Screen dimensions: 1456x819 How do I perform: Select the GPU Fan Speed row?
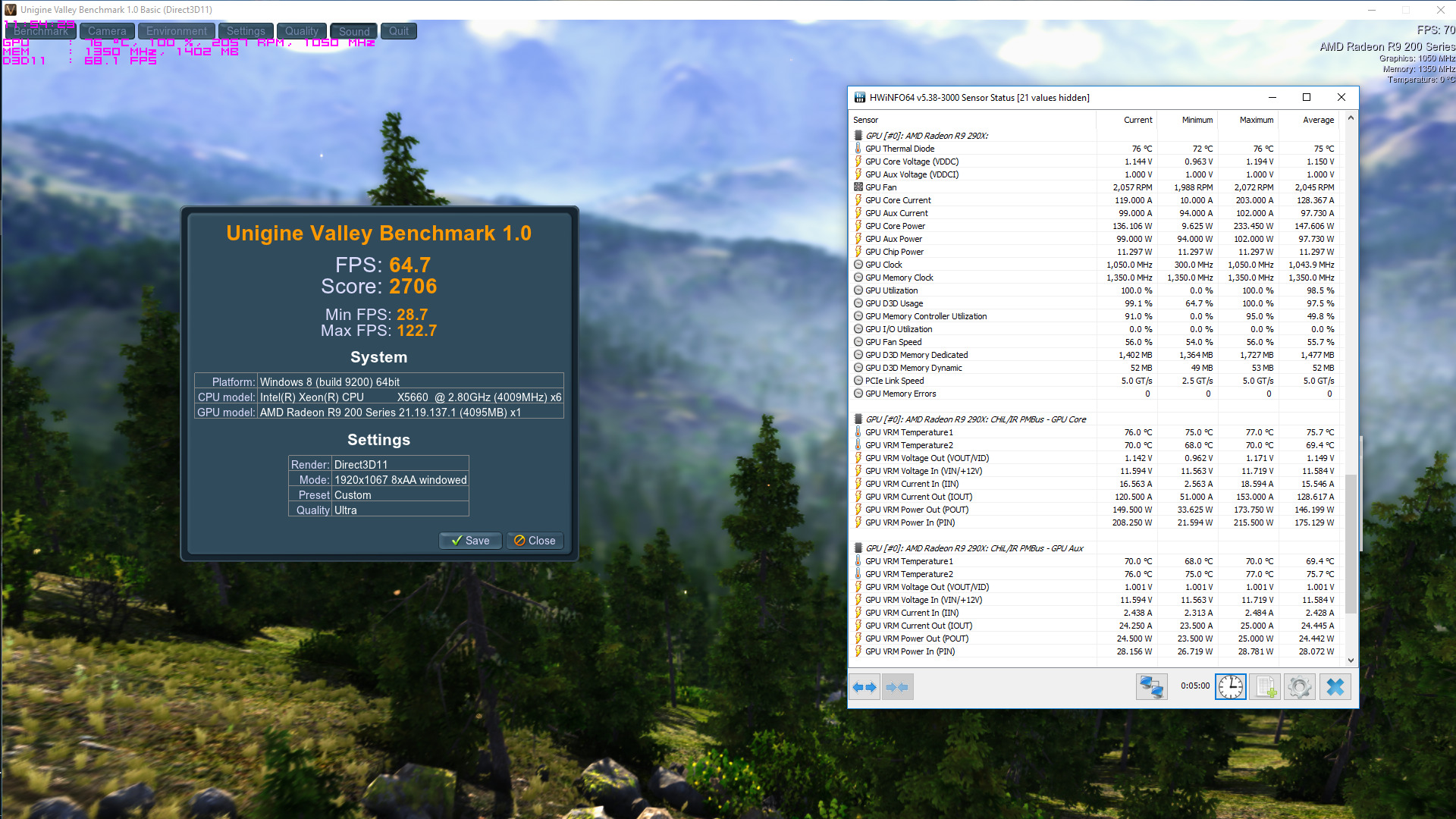point(1095,342)
